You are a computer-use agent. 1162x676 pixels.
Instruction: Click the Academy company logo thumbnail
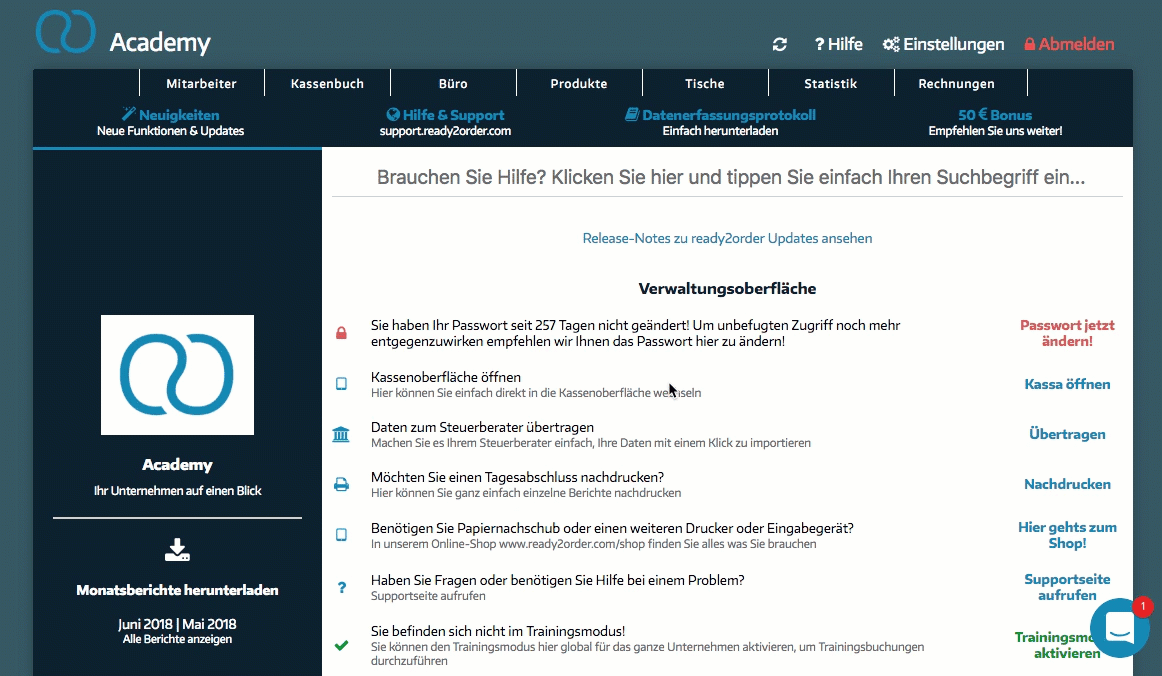click(177, 374)
